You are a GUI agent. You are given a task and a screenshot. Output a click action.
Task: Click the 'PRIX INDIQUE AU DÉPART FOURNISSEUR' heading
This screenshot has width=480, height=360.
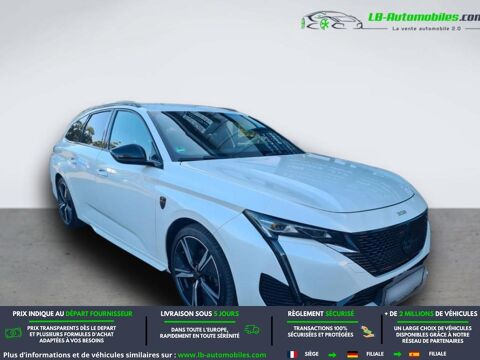coord(72,314)
